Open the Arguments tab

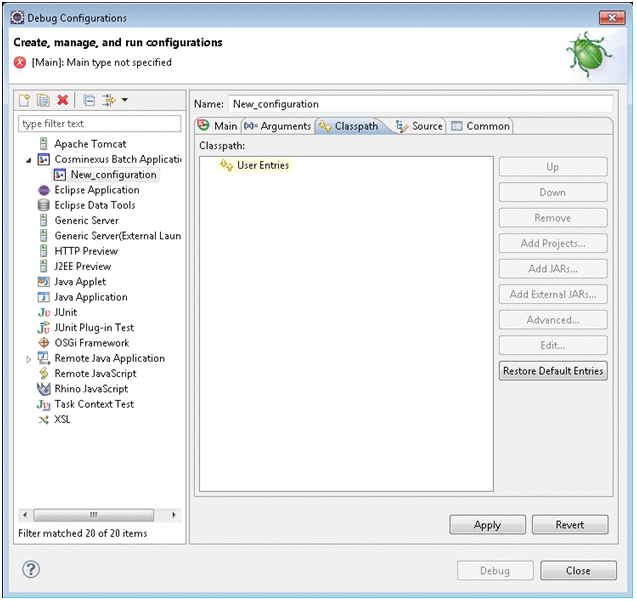(x=278, y=126)
